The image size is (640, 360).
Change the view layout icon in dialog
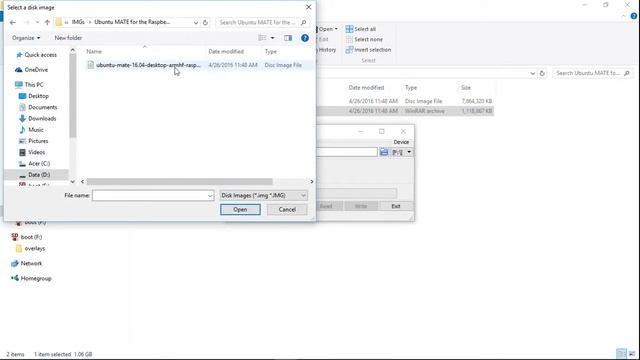point(262,38)
